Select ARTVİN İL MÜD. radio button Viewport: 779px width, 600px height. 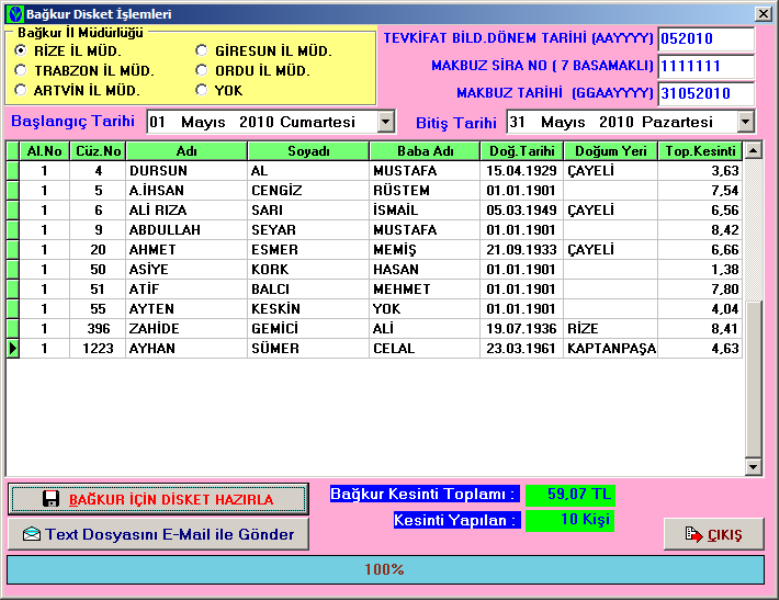click(20, 90)
